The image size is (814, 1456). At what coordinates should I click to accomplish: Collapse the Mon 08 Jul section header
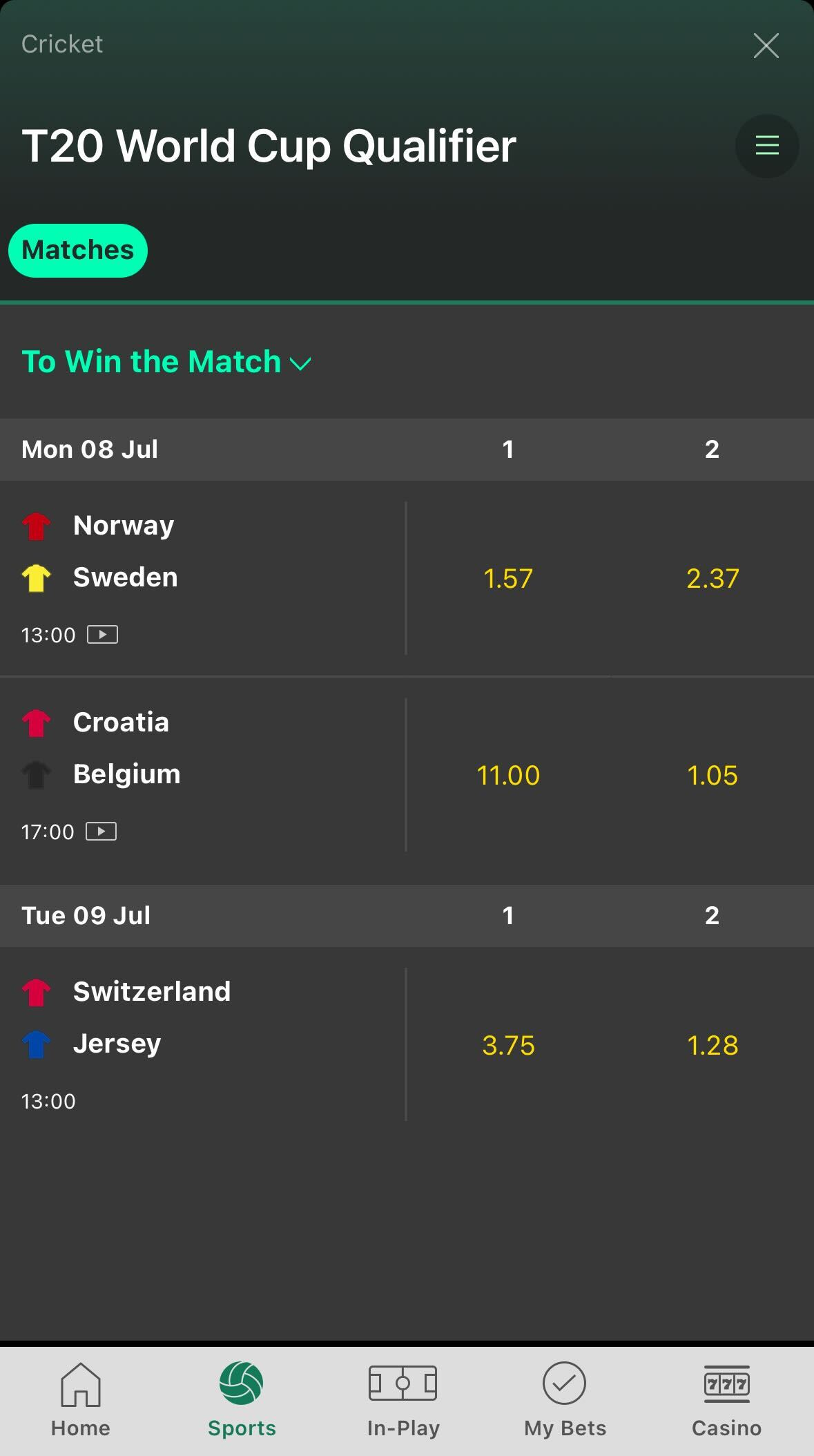(x=90, y=449)
